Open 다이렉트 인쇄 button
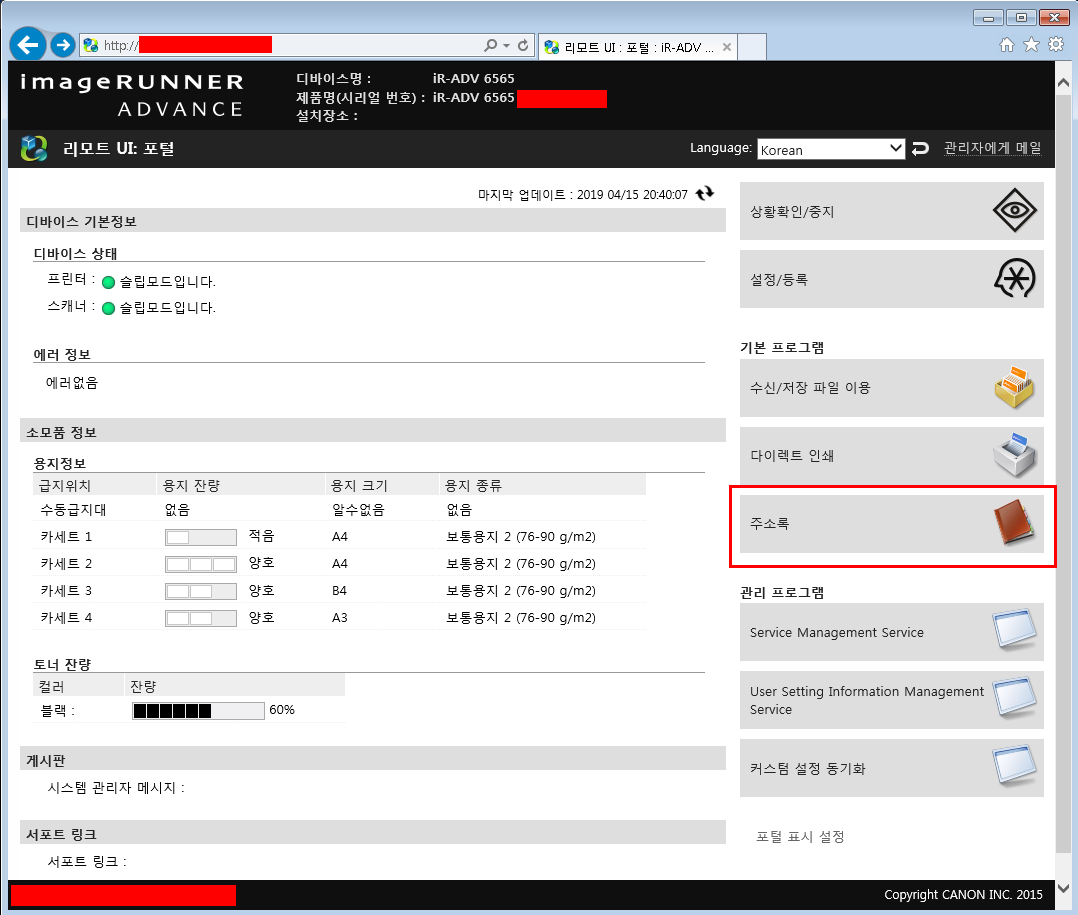Viewport: 1078px width, 915px height. point(892,456)
